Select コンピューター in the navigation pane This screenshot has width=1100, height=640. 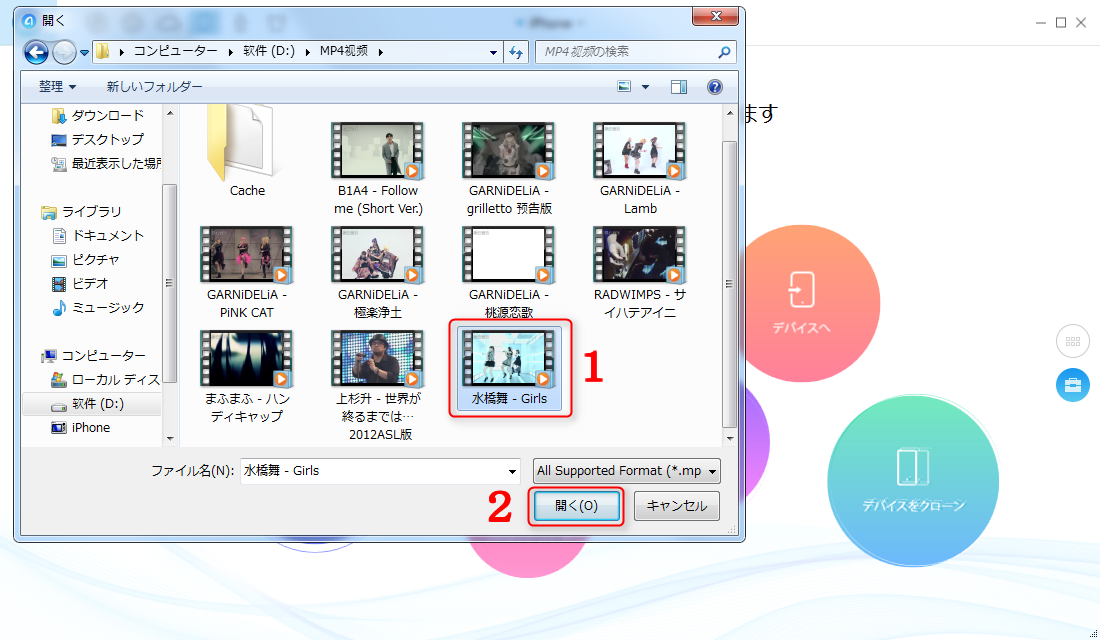point(93,356)
